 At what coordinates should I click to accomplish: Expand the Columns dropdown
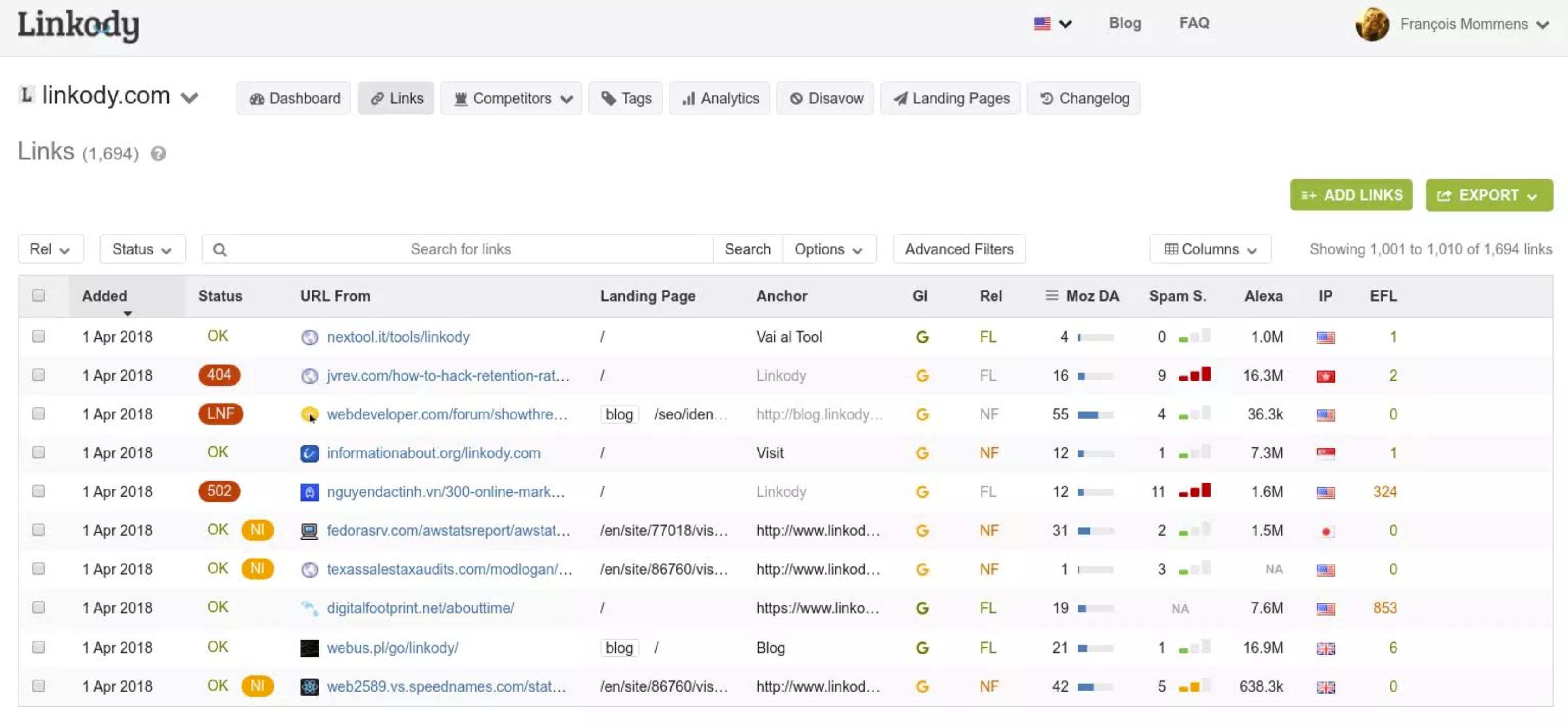pyautogui.click(x=1210, y=249)
